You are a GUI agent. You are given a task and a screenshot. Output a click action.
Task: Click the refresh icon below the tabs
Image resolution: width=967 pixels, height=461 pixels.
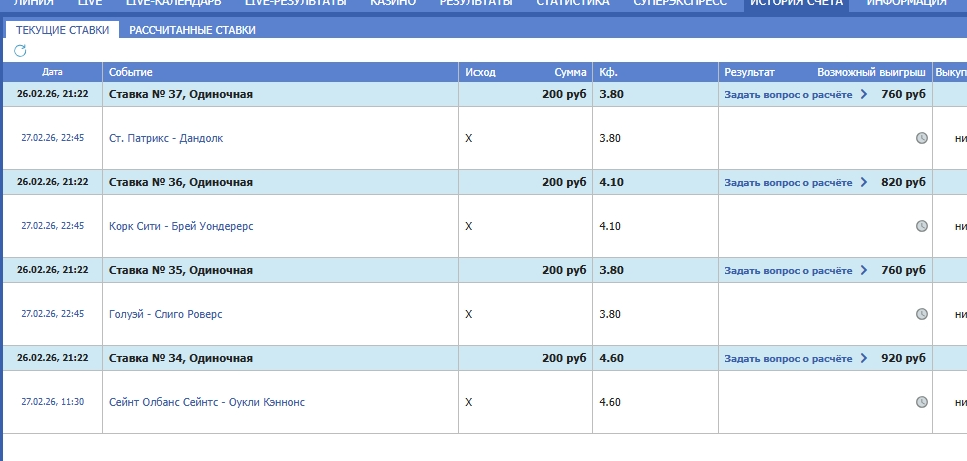(x=20, y=50)
